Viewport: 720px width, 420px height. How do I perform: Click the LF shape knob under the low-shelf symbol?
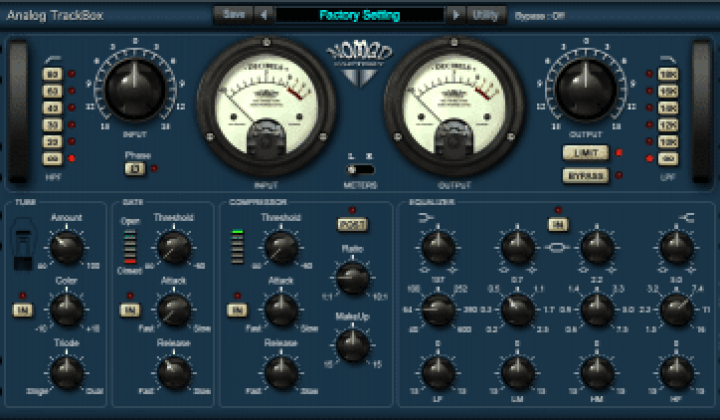(438, 248)
